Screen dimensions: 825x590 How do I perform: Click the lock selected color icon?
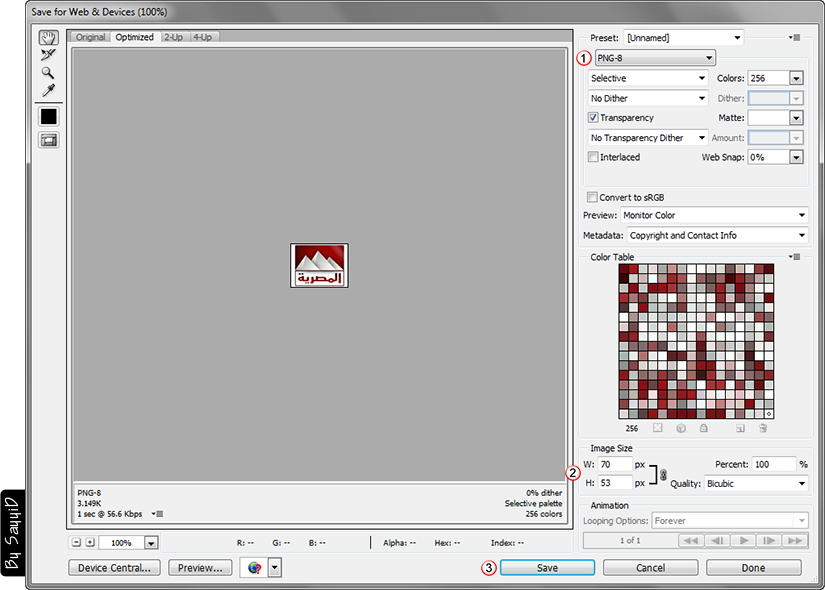click(x=703, y=428)
